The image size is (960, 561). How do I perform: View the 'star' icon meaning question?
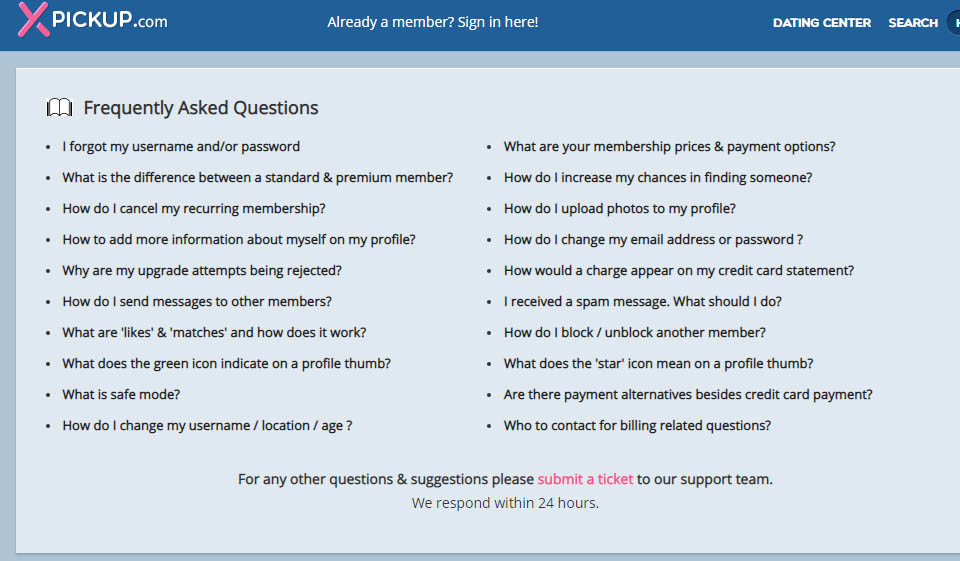[x=658, y=363]
